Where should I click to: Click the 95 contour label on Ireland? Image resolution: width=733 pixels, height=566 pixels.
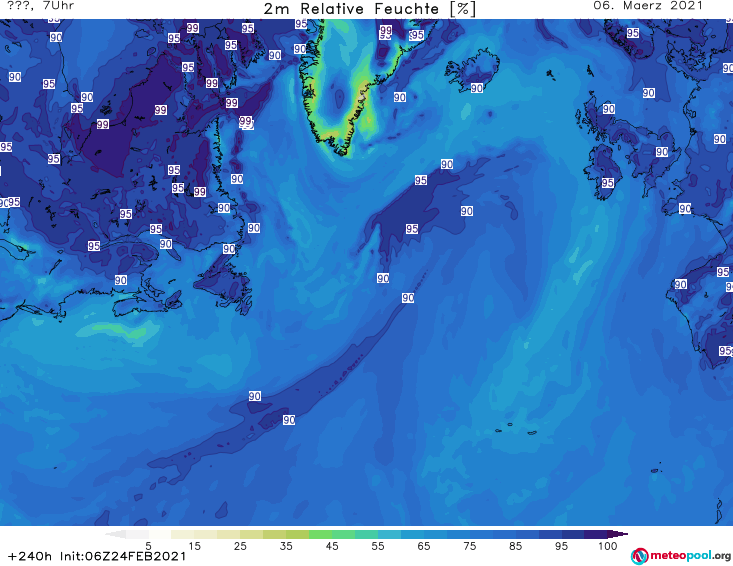click(x=607, y=183)
